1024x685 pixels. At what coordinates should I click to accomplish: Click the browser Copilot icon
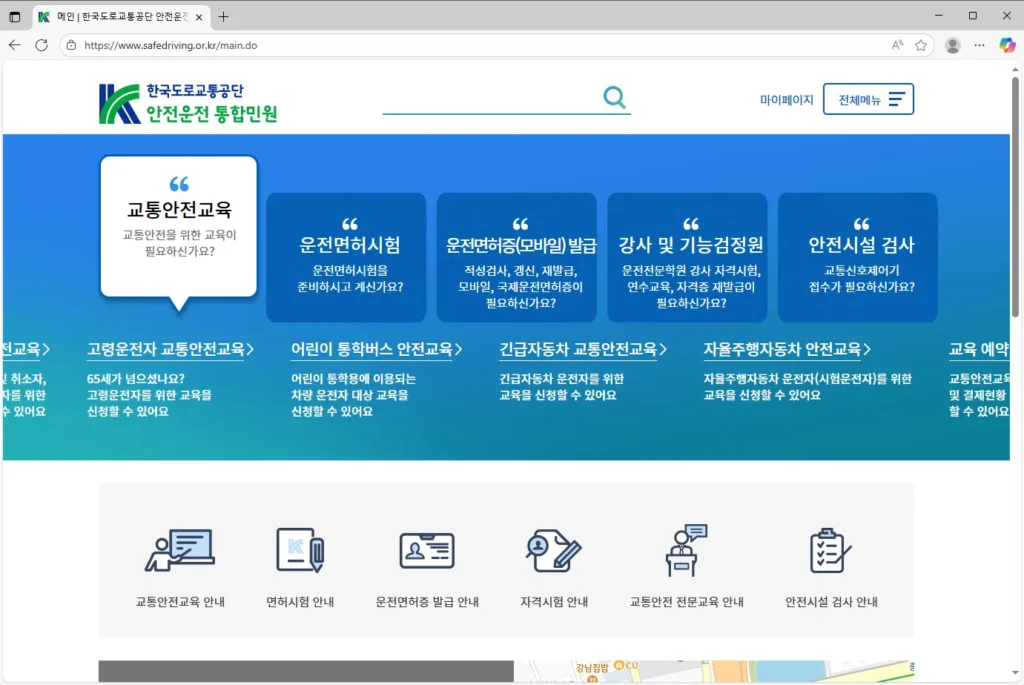tap(1006, 45)
